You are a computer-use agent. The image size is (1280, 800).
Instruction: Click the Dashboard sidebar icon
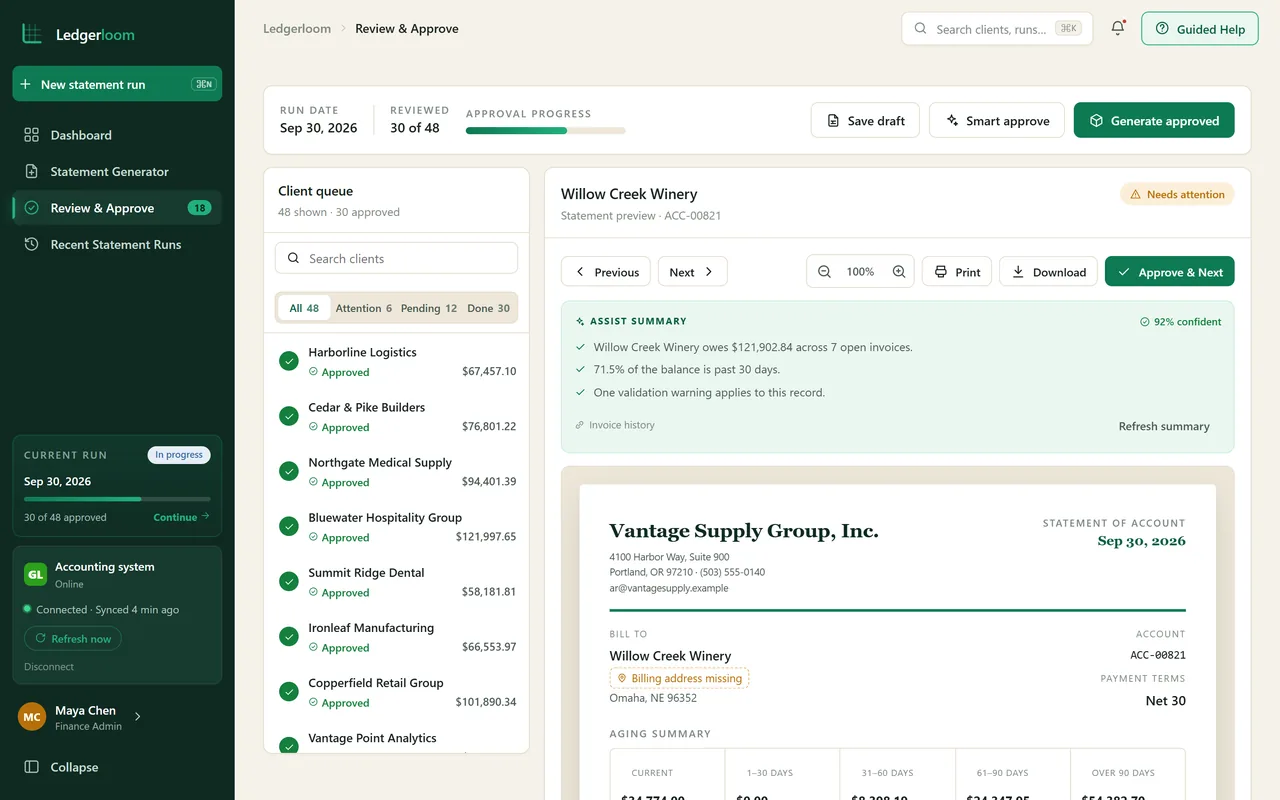[32, 135]
